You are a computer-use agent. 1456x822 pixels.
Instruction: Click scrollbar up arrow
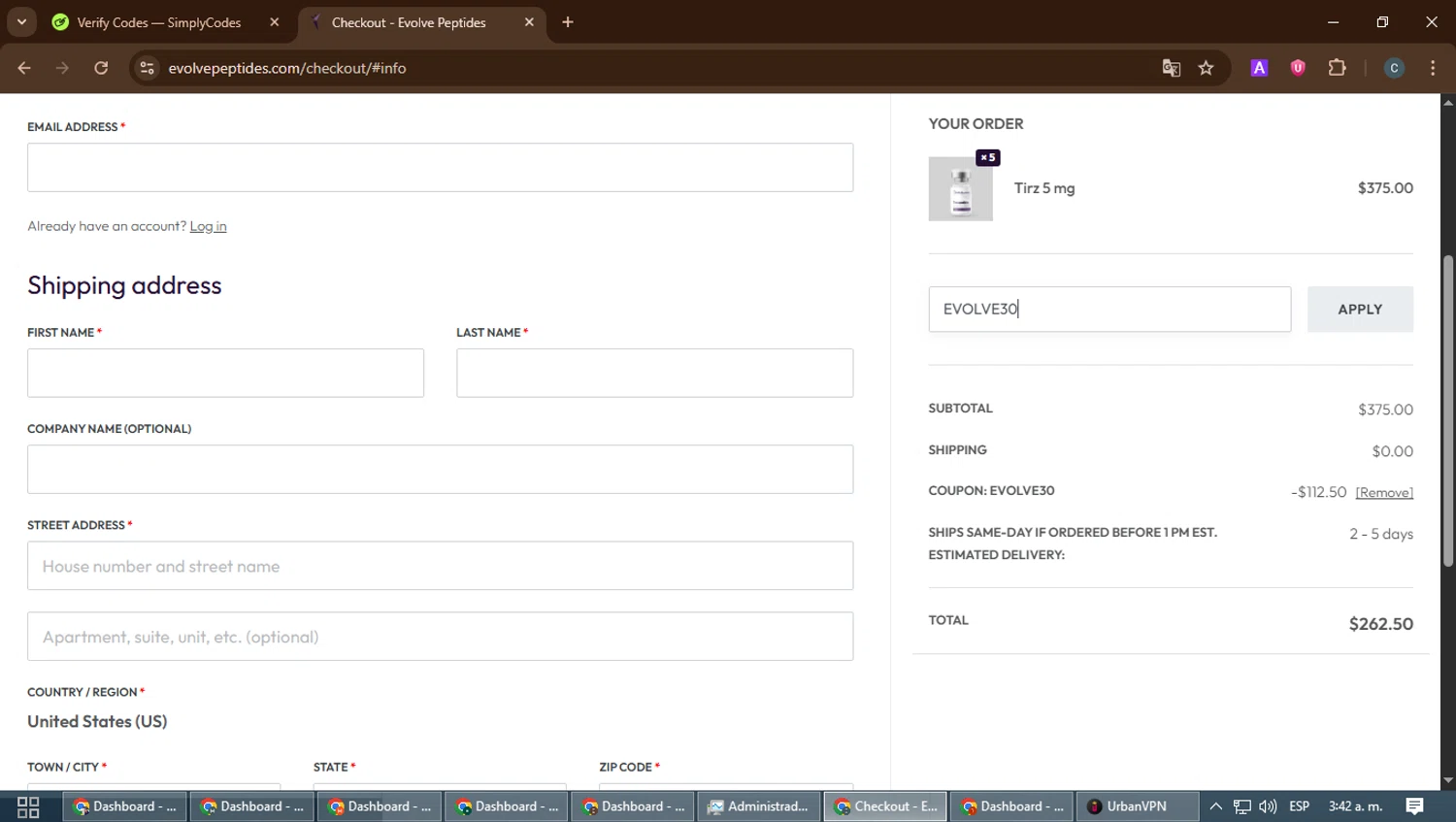1447,102
